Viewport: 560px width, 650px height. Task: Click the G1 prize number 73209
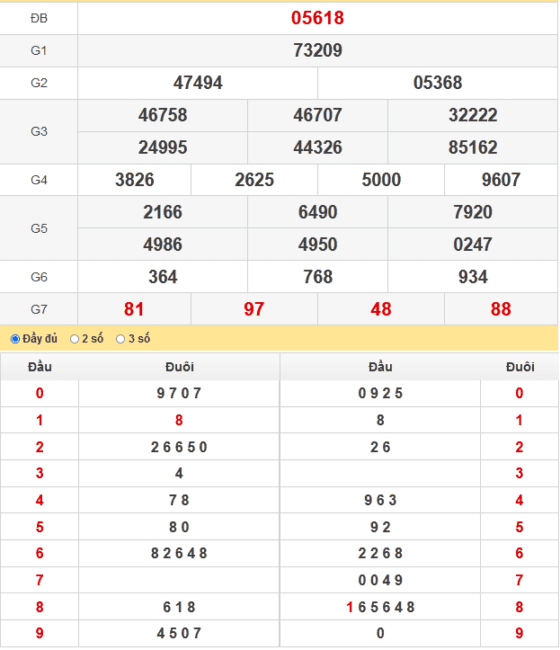[x=318, y=50]
